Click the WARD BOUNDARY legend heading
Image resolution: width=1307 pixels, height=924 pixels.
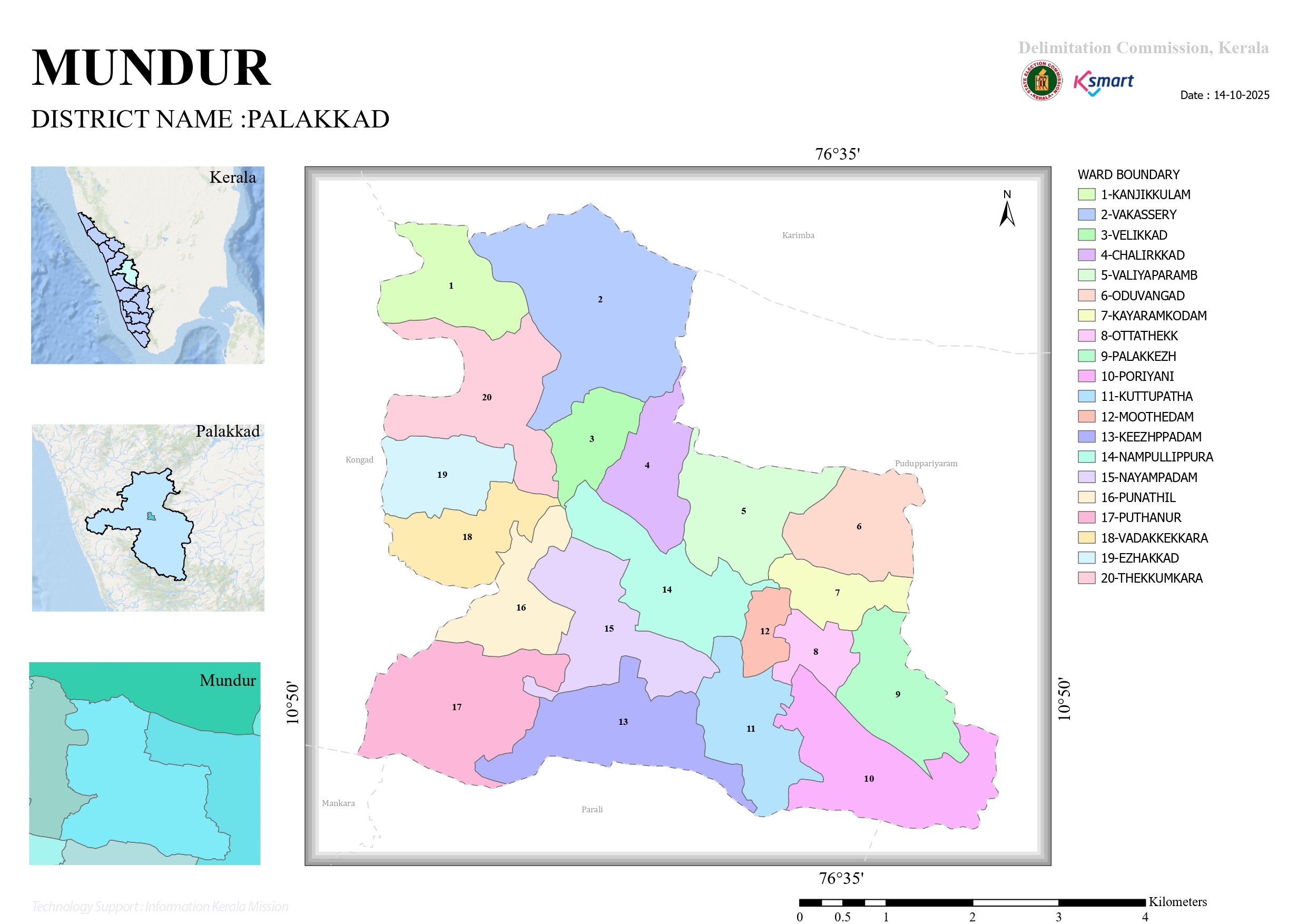pos(1128,175)
